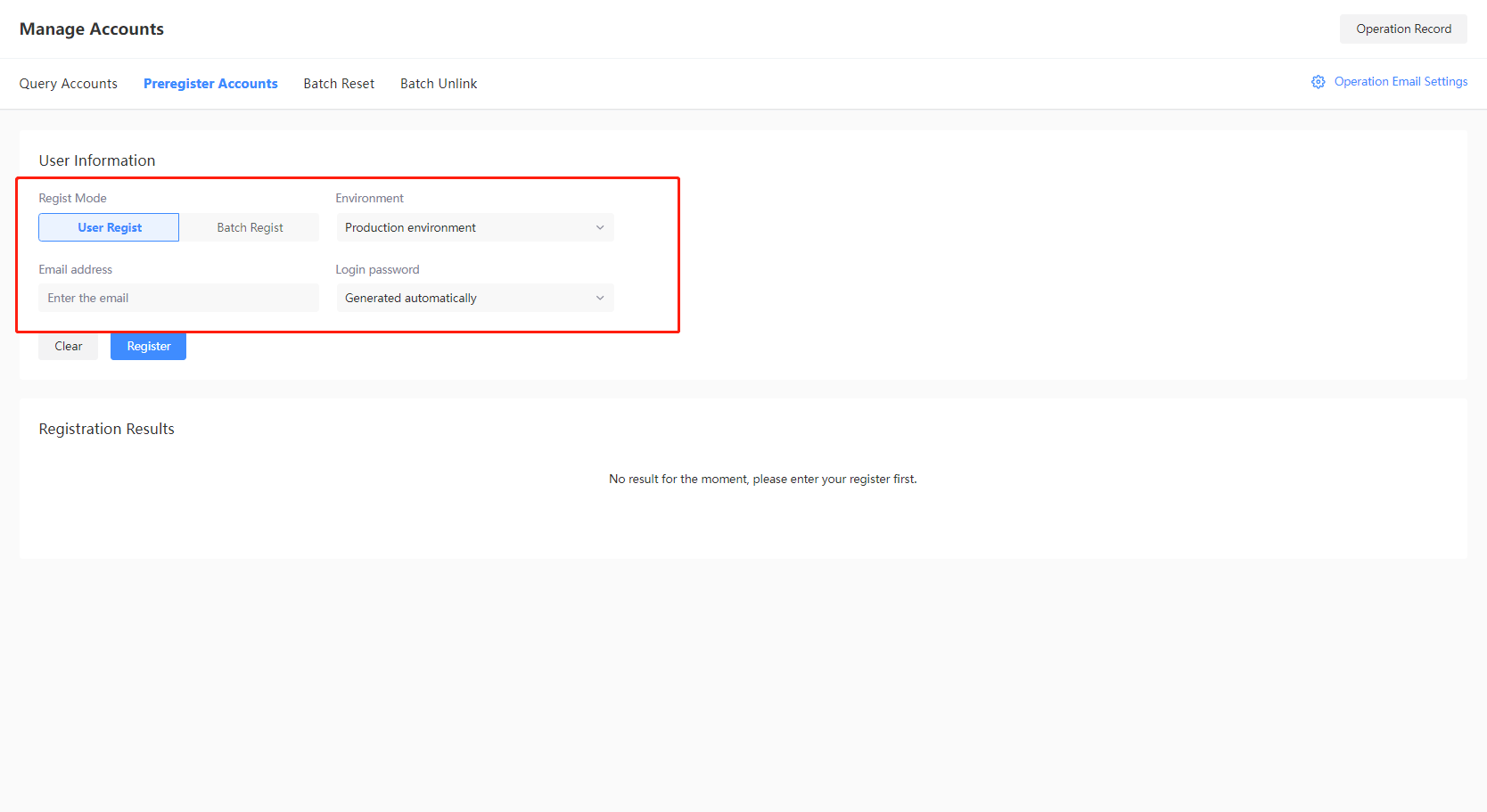Switch to the Batch Unlink tab
1487x812 pixels.
[x=439, y=84]
